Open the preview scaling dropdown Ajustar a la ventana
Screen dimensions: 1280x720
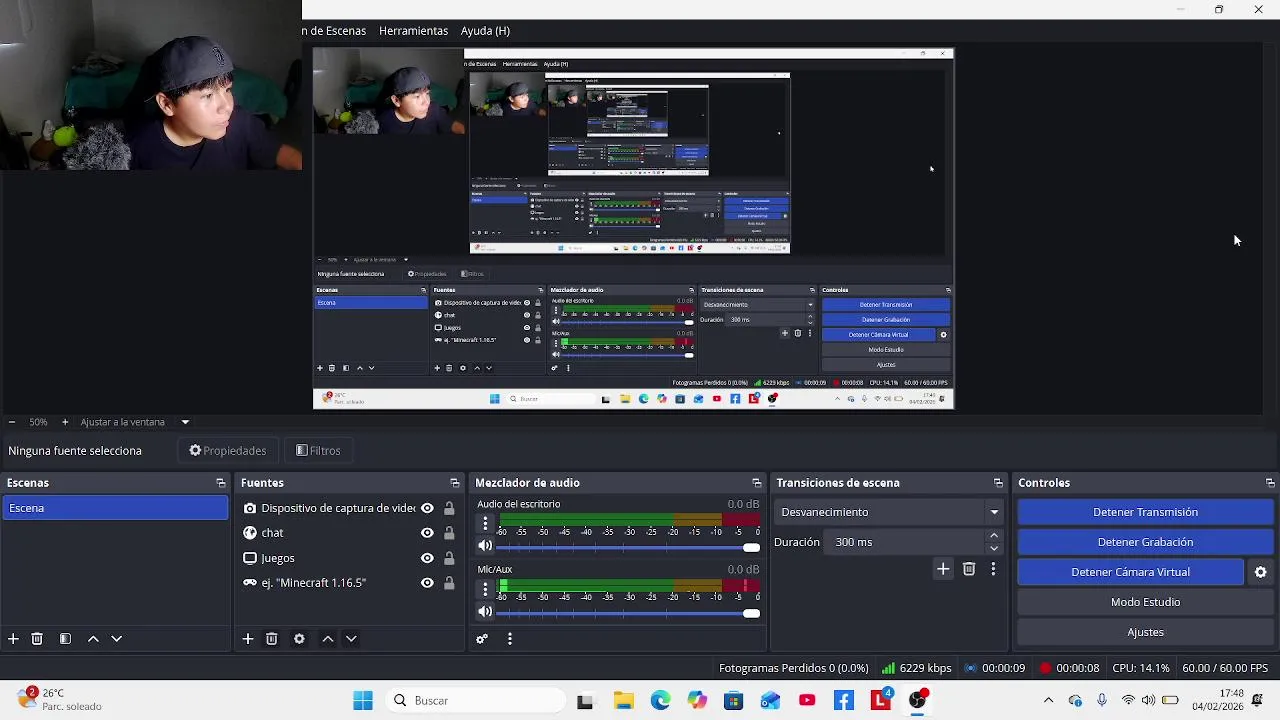(135, 422)
